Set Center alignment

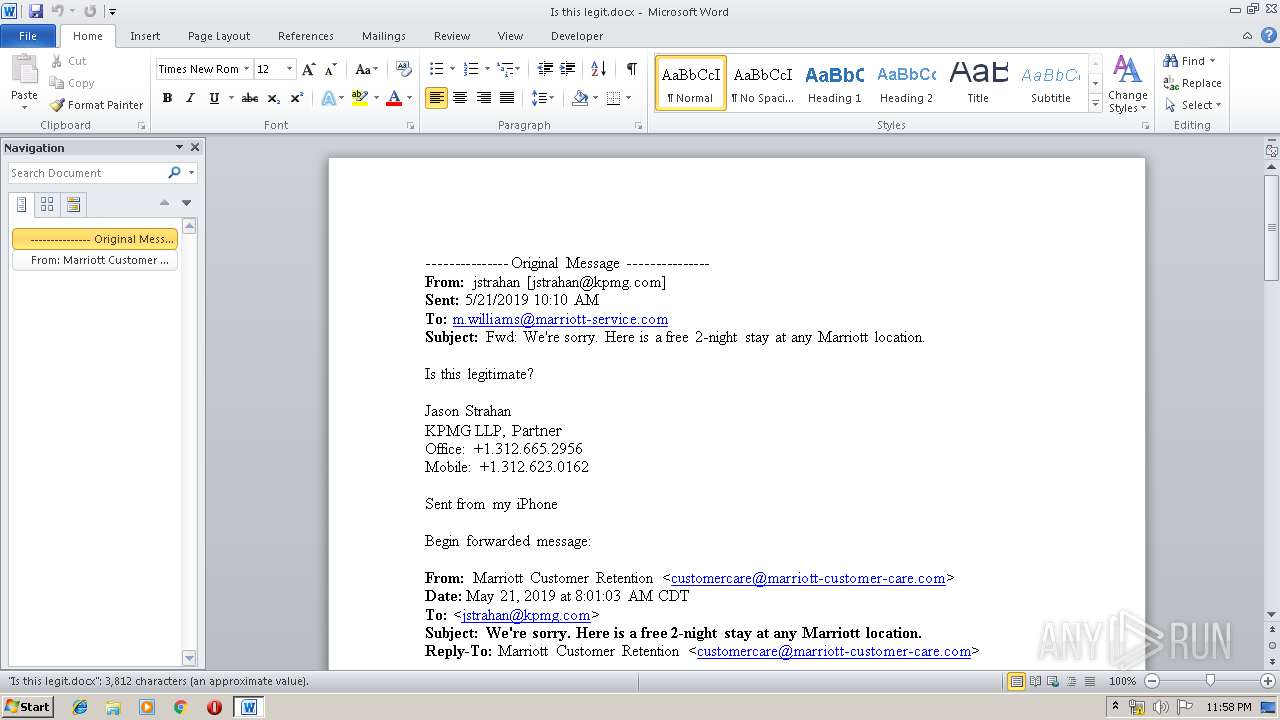[x=460, y=98]
